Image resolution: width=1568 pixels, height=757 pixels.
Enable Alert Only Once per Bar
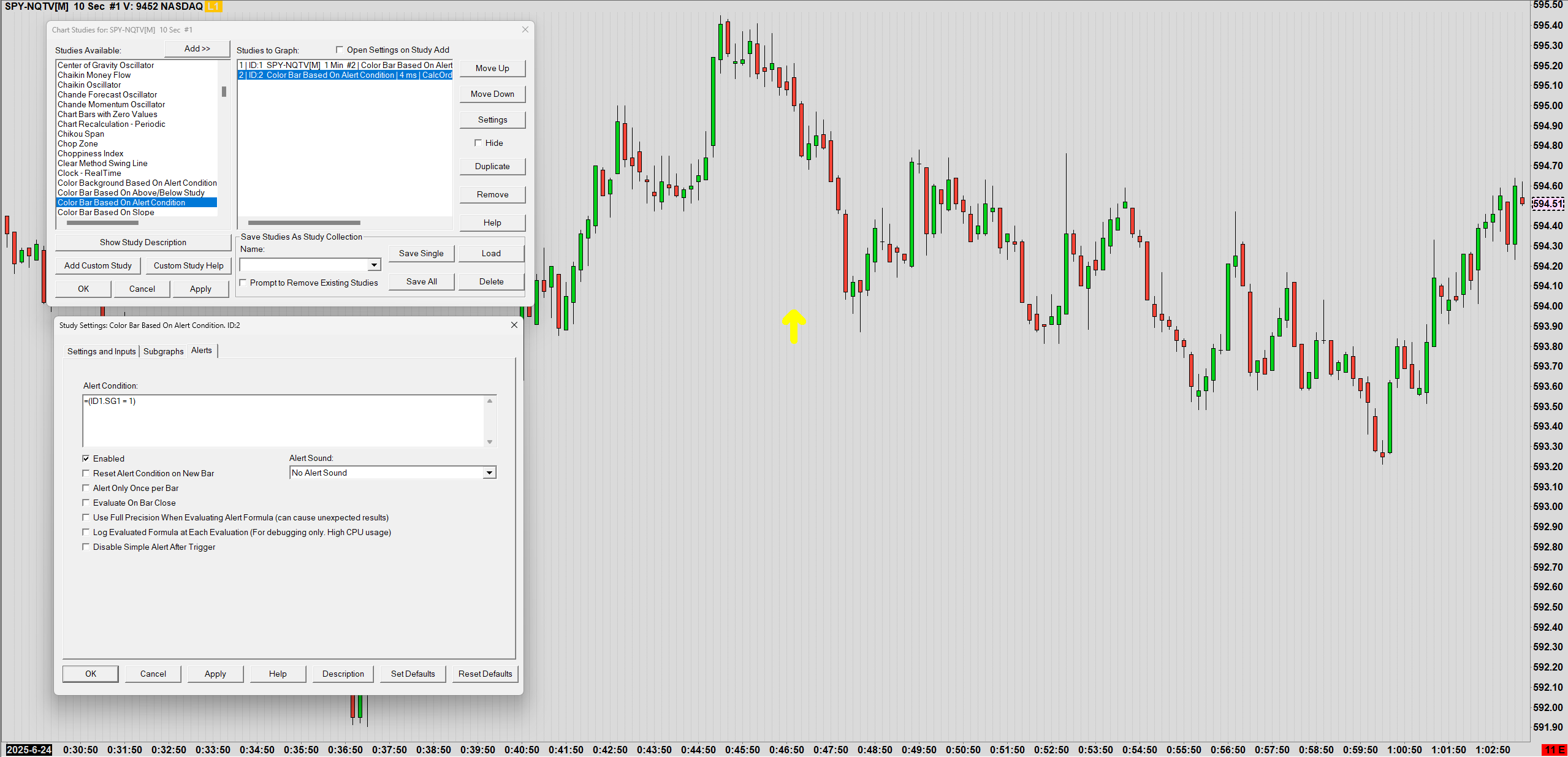tap(86, 488)
